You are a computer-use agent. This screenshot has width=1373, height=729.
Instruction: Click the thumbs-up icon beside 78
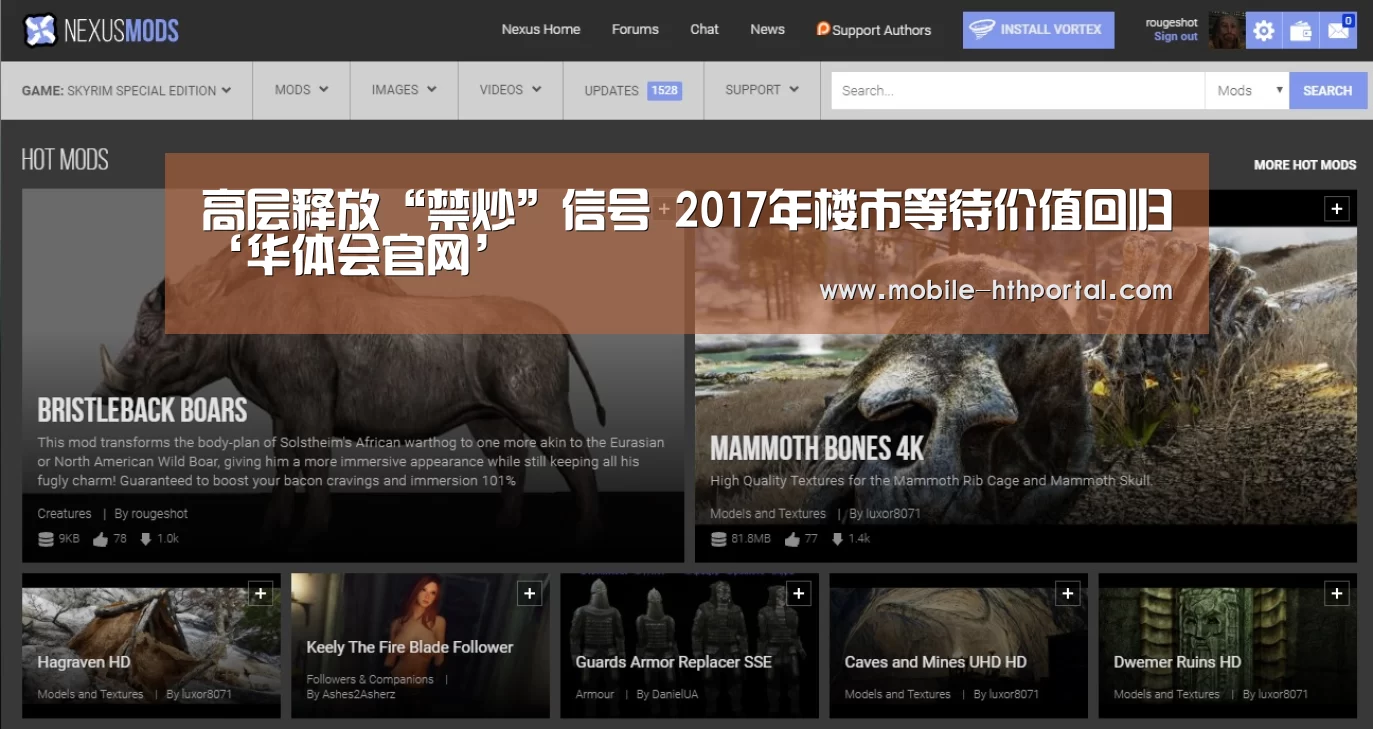pyautogui.click(x=100, y=539)
